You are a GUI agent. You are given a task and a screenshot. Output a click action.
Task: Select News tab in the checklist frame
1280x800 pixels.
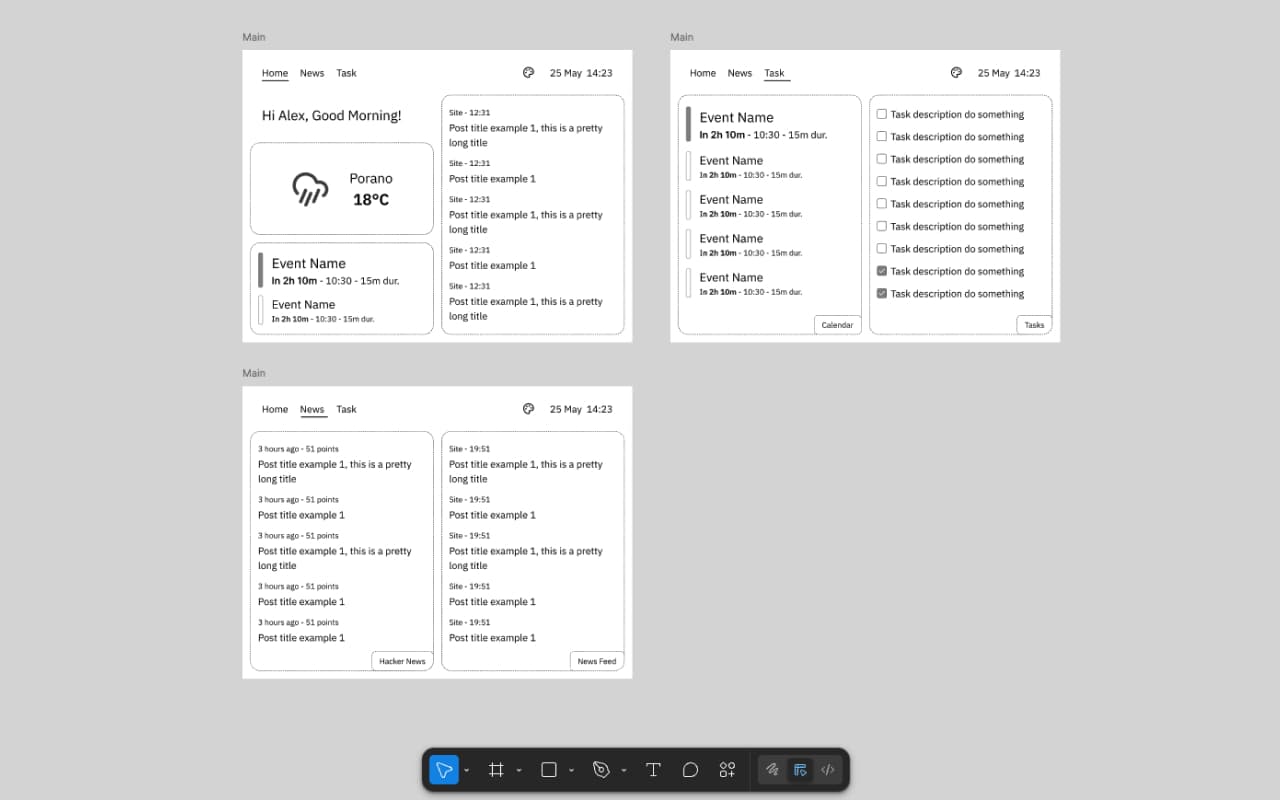(x=740, y=73)
